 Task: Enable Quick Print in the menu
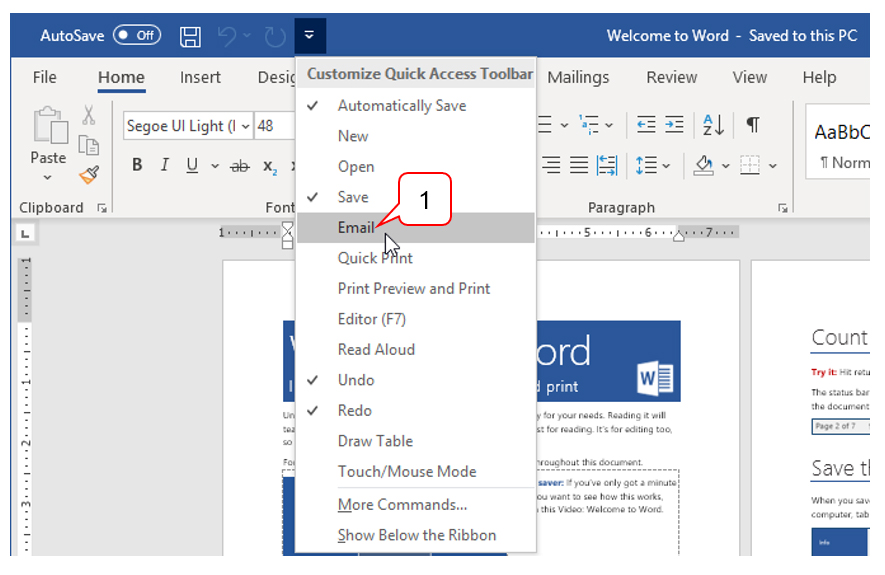(415, 258)
